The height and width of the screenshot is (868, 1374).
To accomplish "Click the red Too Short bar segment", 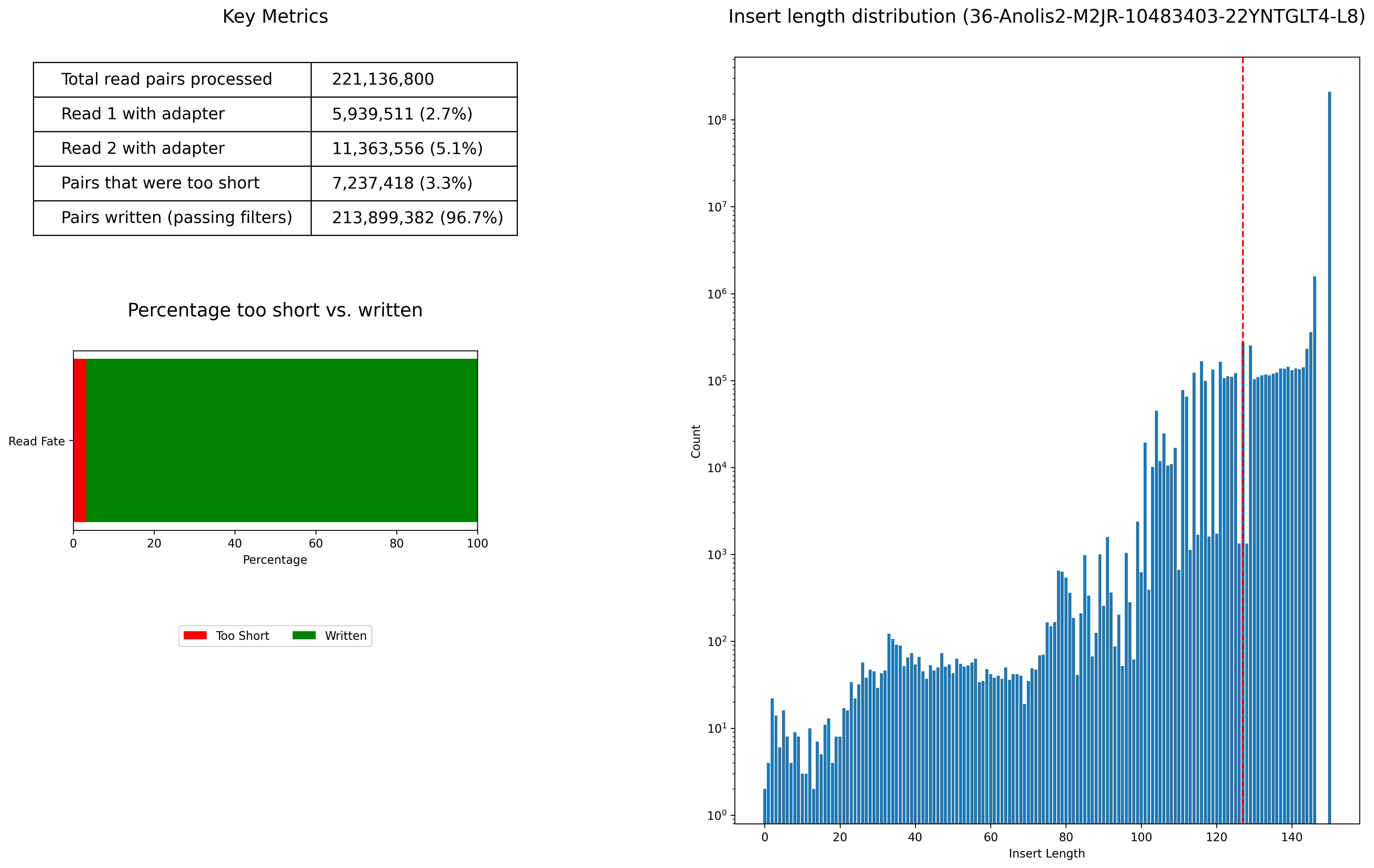I will tap(80, 440).
